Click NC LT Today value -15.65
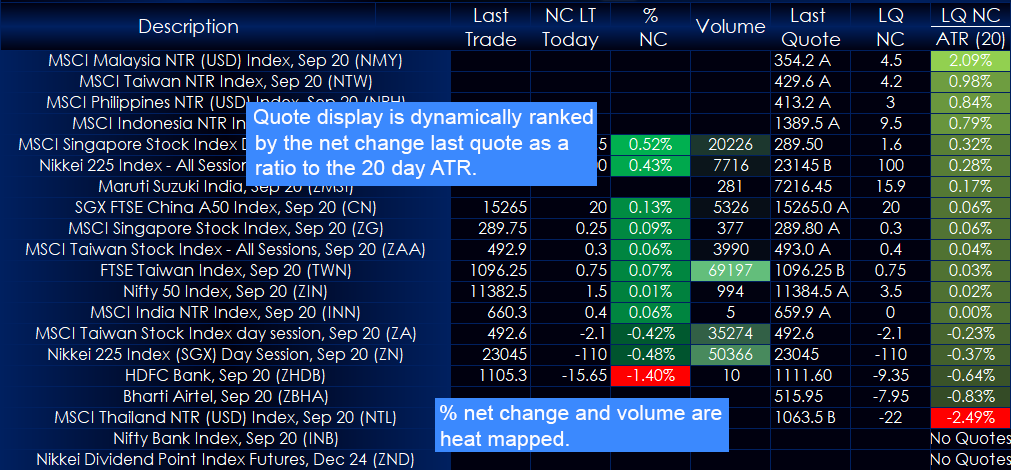This screenshot has width=1011, height=470. tap(570, 375)
